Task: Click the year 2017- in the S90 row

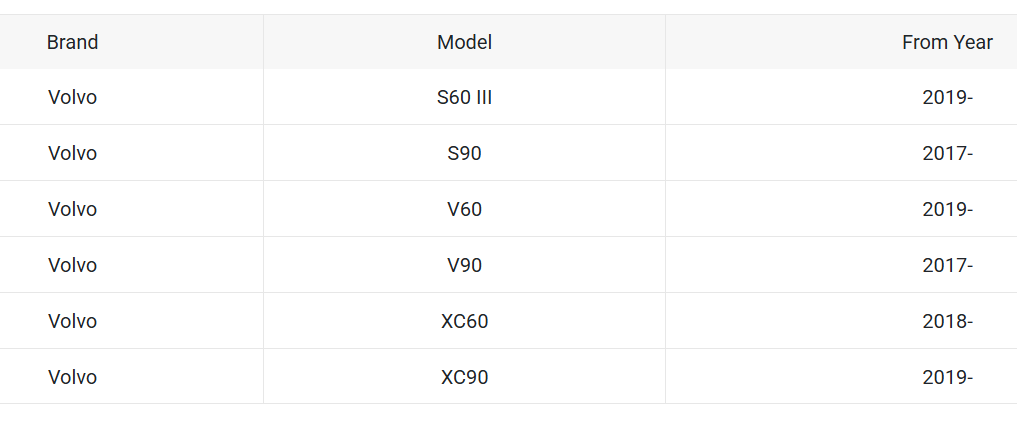Action: point(947,154)
